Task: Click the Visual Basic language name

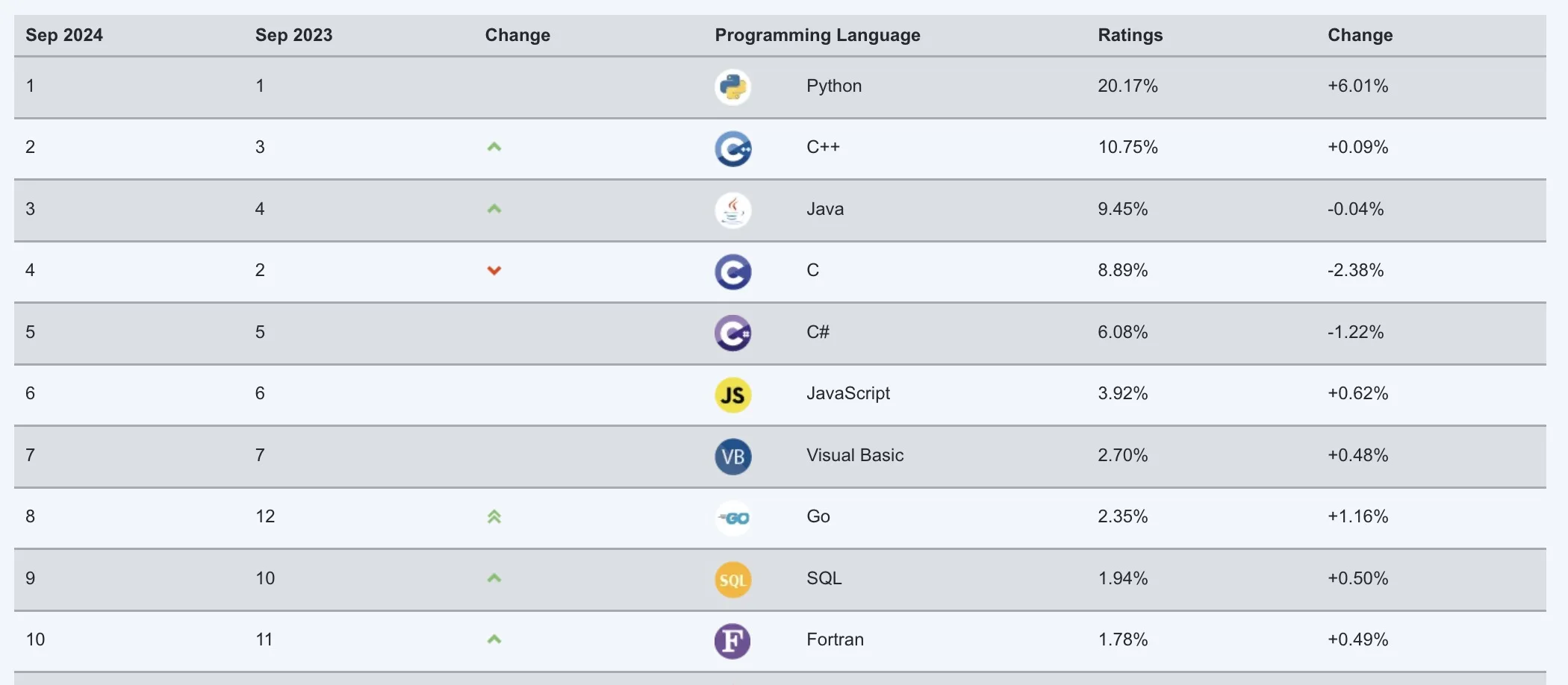Action: (x=854, y=455)
